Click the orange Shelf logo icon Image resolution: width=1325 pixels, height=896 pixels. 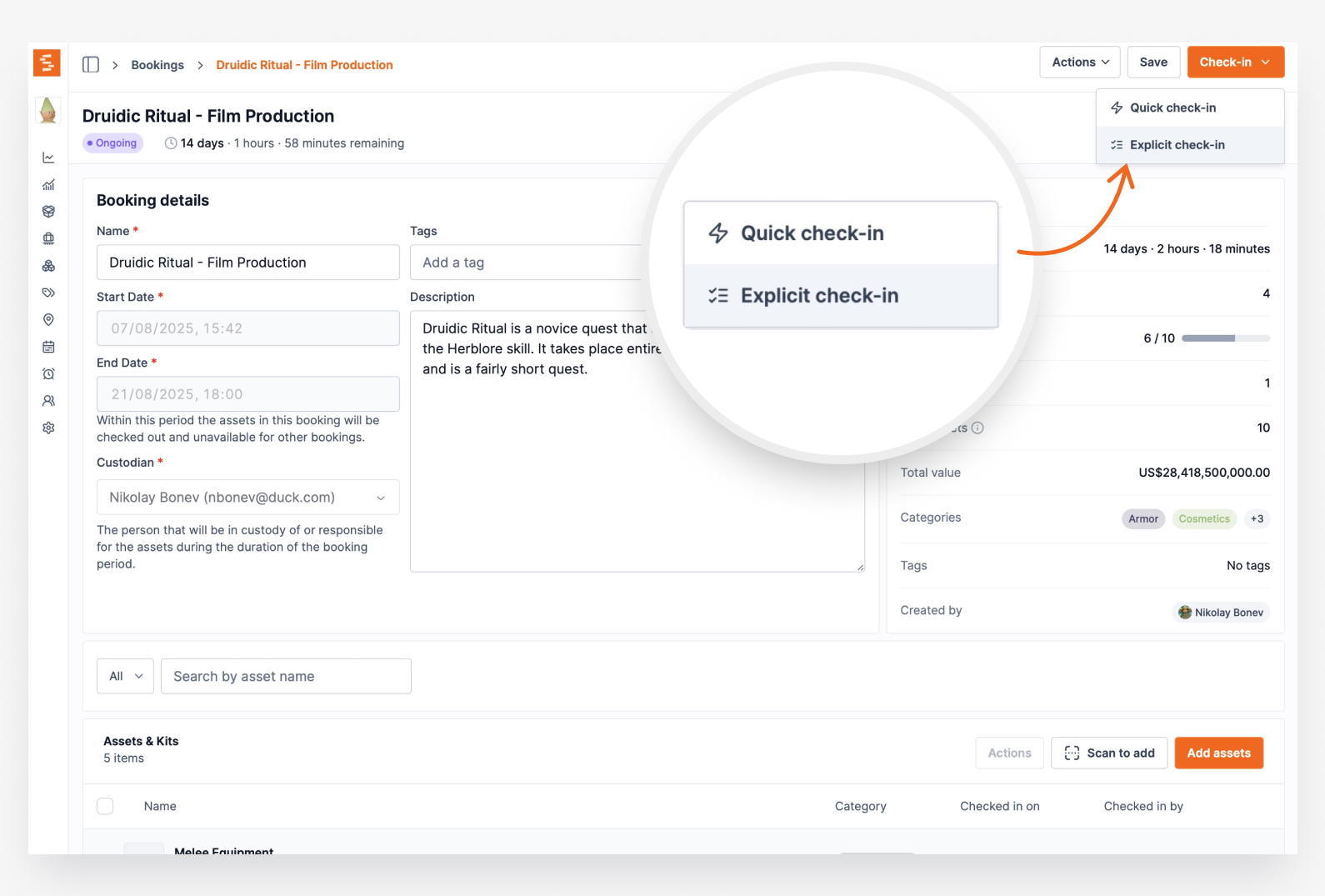pos(47,63)
